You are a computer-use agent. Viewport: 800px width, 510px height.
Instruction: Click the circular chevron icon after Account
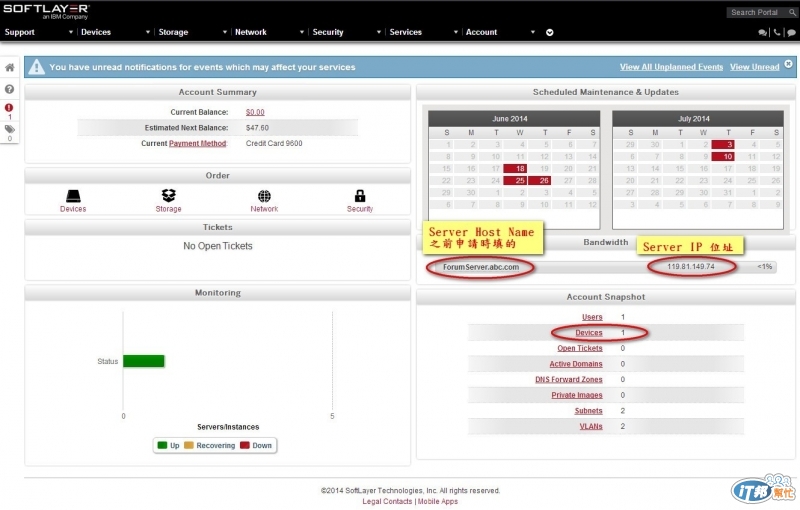pos(549,32)
